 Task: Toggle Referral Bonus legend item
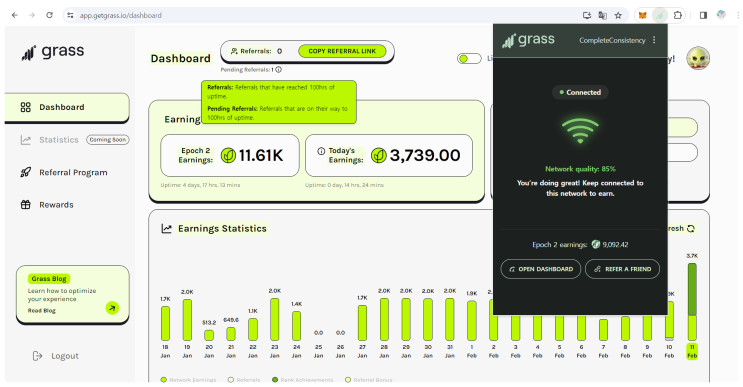click(x=369, y=379)
